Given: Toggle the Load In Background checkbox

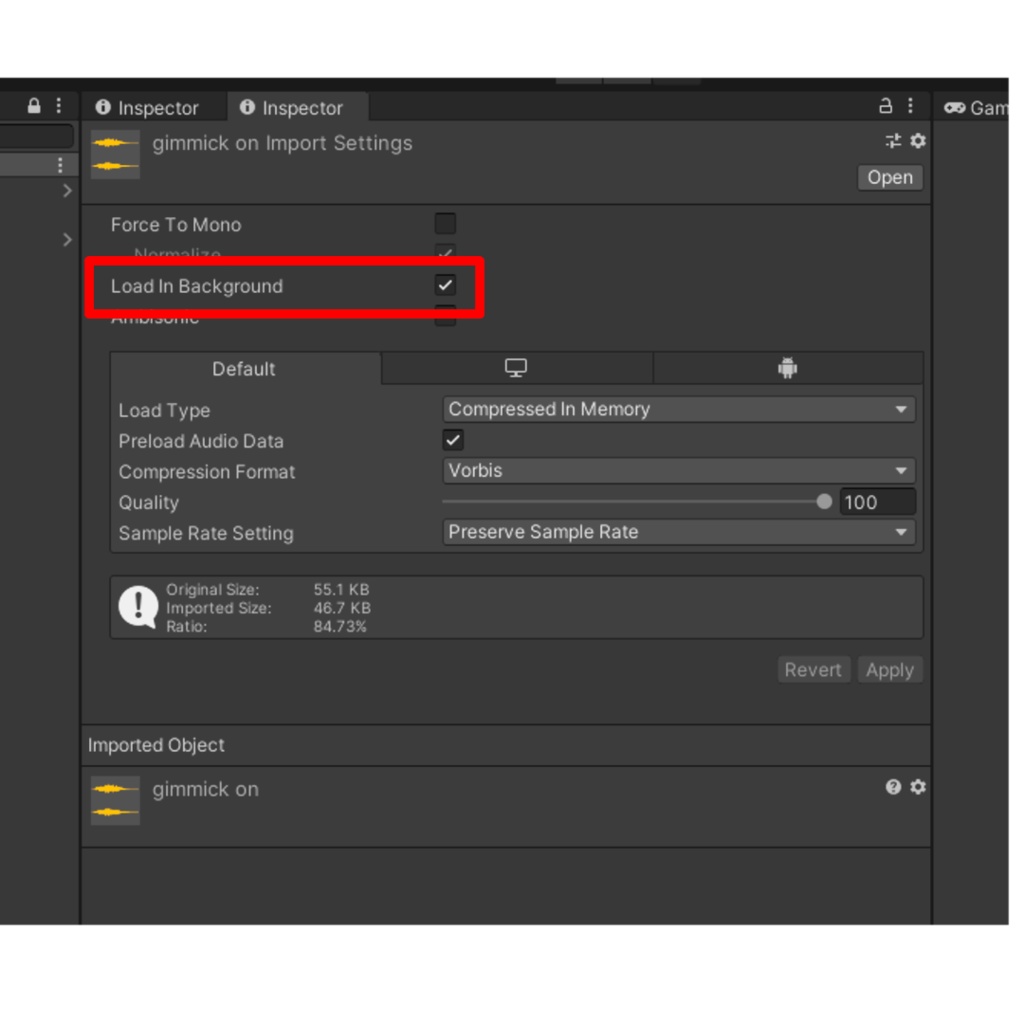Looking at the screenshot, I should tap(445, 285).
